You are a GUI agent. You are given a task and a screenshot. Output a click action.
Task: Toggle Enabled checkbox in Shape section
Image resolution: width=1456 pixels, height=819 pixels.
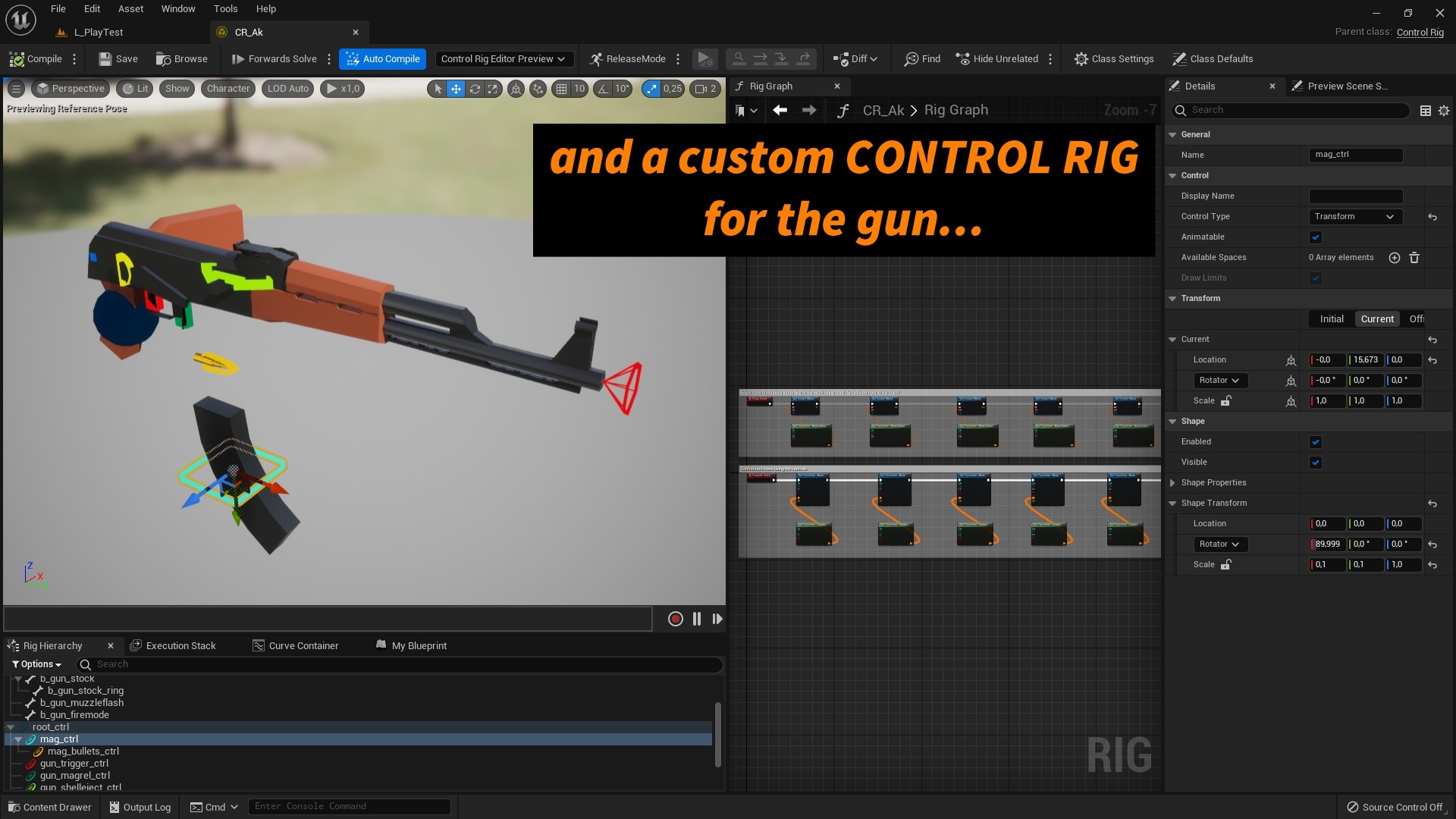click(1315, 441)
